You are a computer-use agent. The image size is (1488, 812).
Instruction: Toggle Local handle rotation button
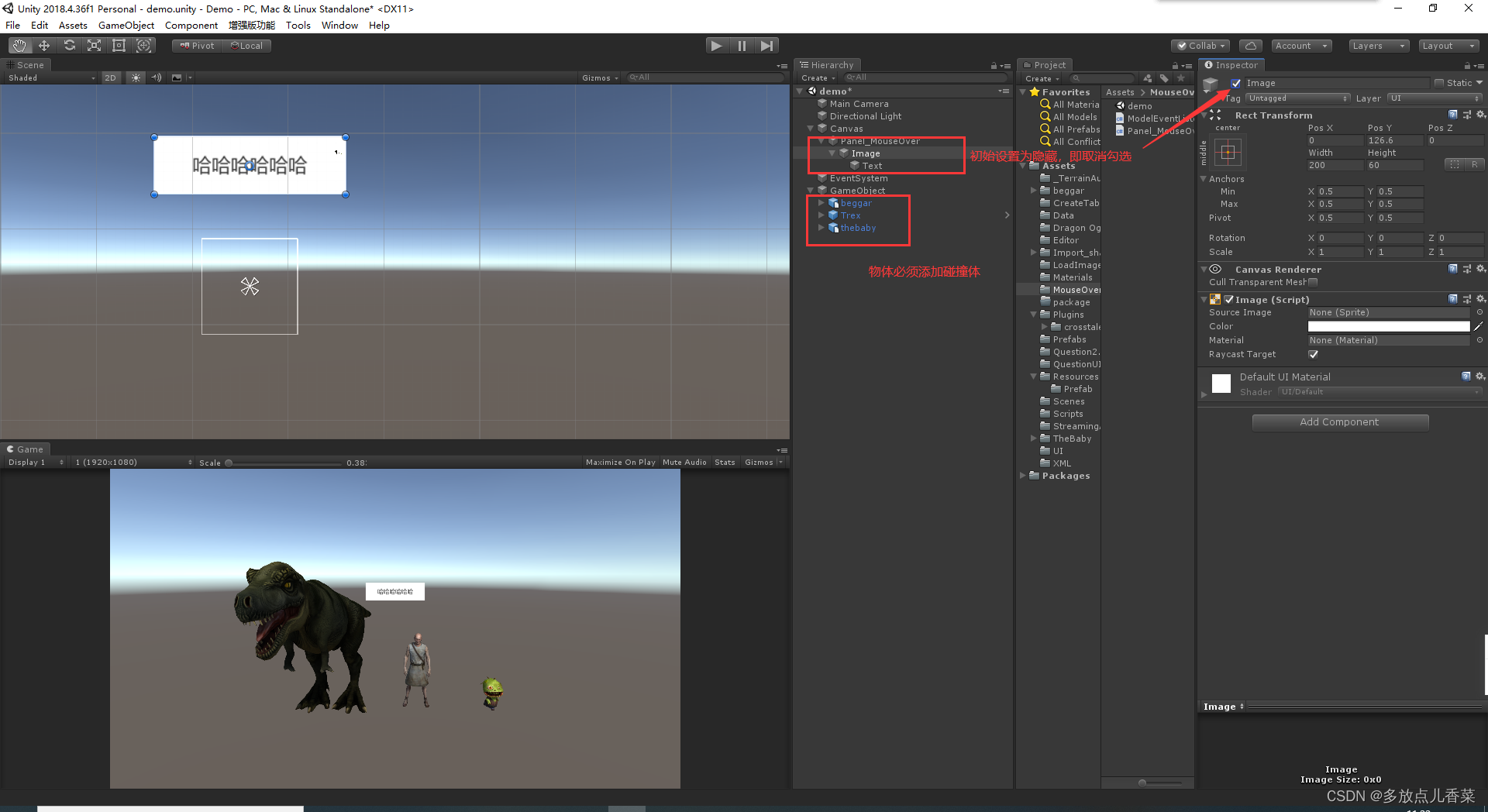[x=246, y=46]
